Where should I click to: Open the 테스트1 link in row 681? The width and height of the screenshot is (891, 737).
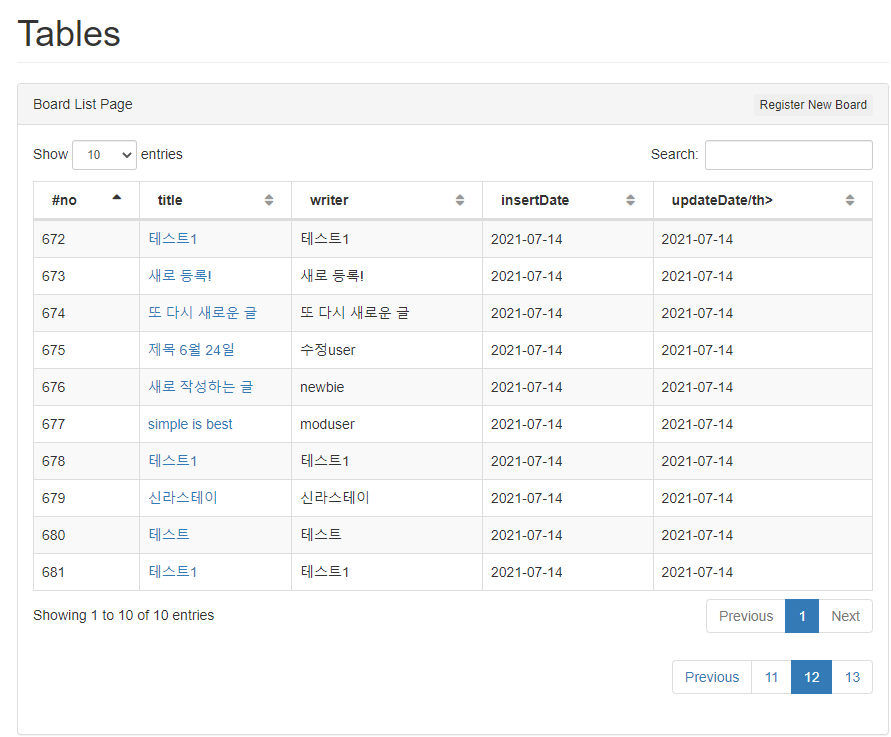(172, 572)
